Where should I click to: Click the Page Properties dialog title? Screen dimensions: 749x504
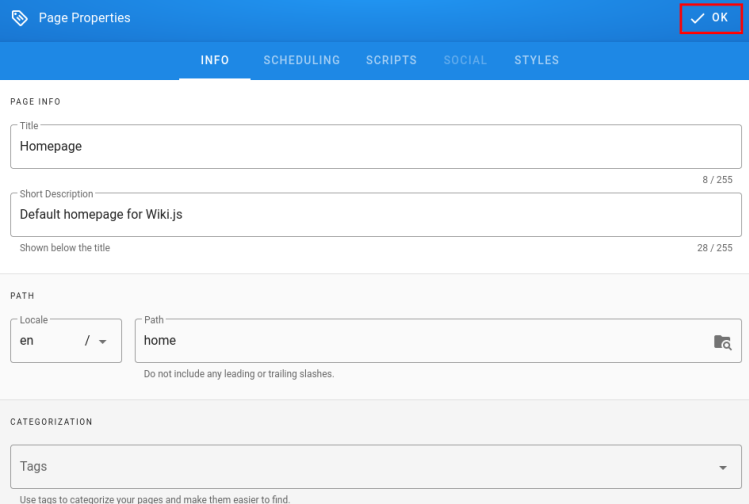(84, 18)
